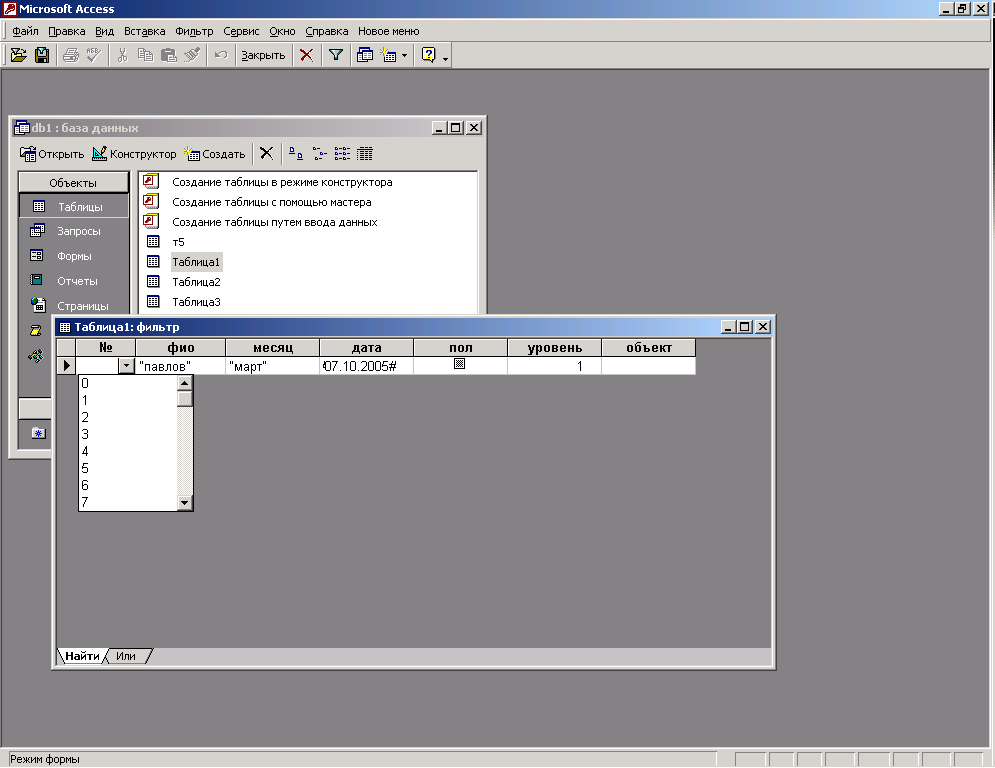Open toolbar options arrow after Help
Viewport: 995px width, 768px height.
coord(445,58)
